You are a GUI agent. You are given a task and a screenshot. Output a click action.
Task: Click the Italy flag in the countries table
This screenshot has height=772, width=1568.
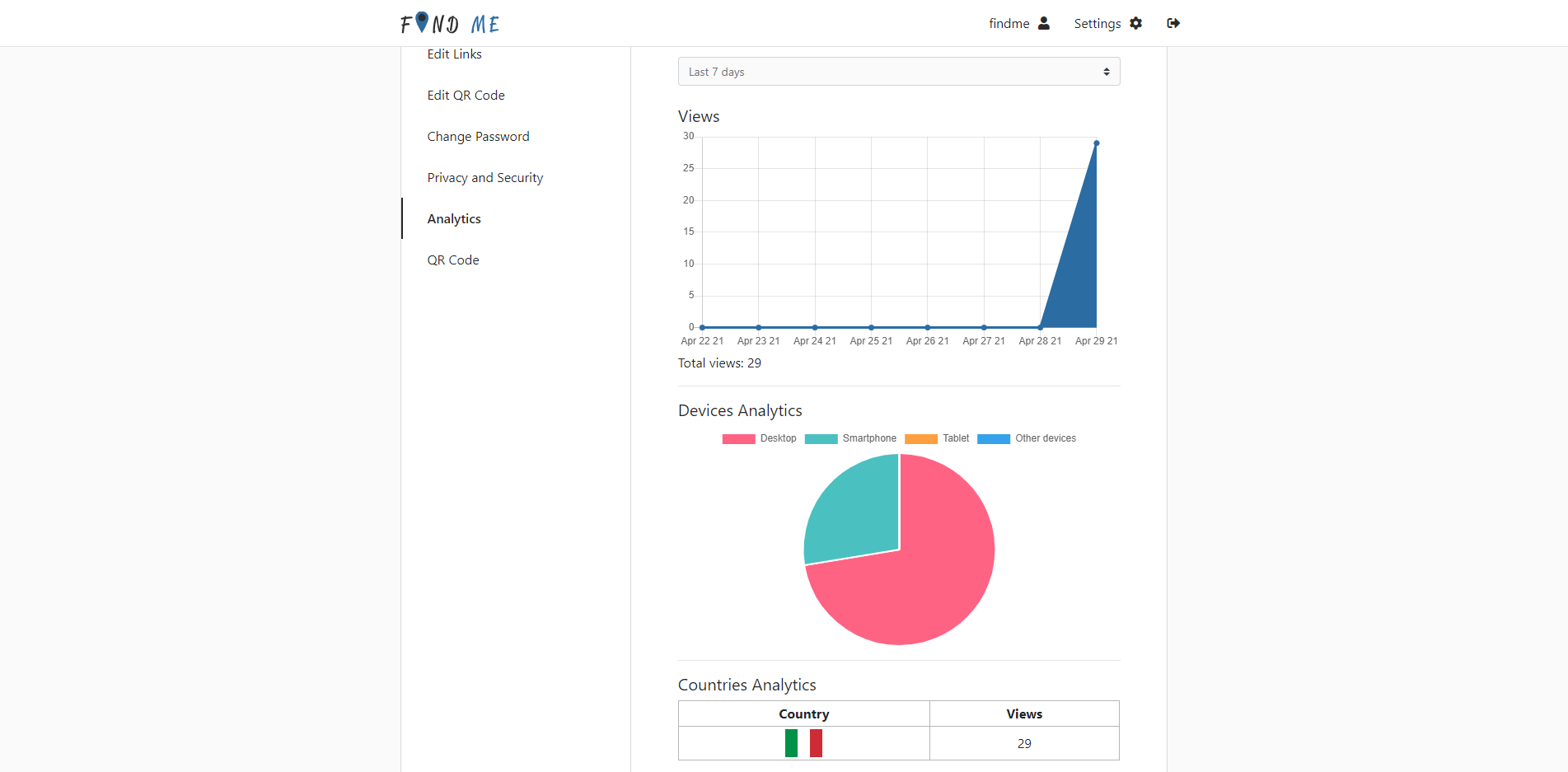[x=803, y=743]
